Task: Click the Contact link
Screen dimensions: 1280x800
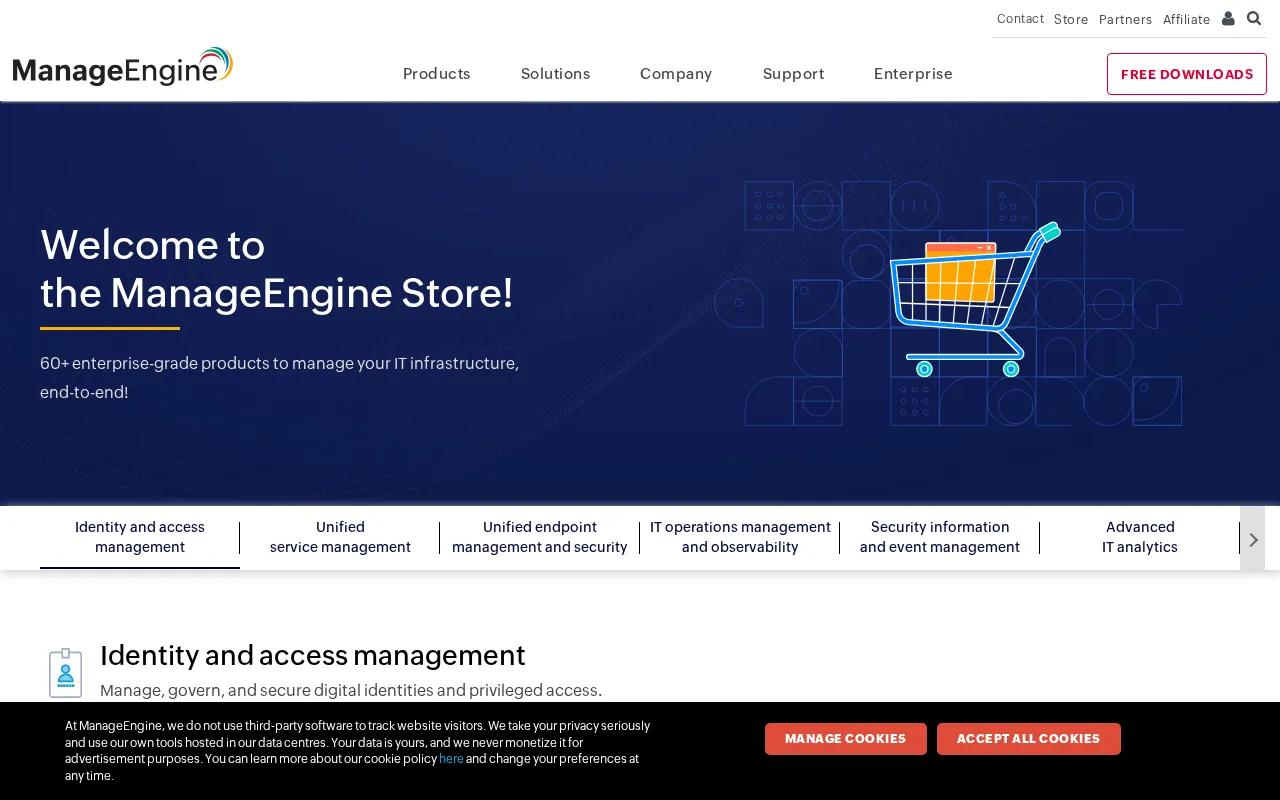Action: click(x=1020, y=19)
